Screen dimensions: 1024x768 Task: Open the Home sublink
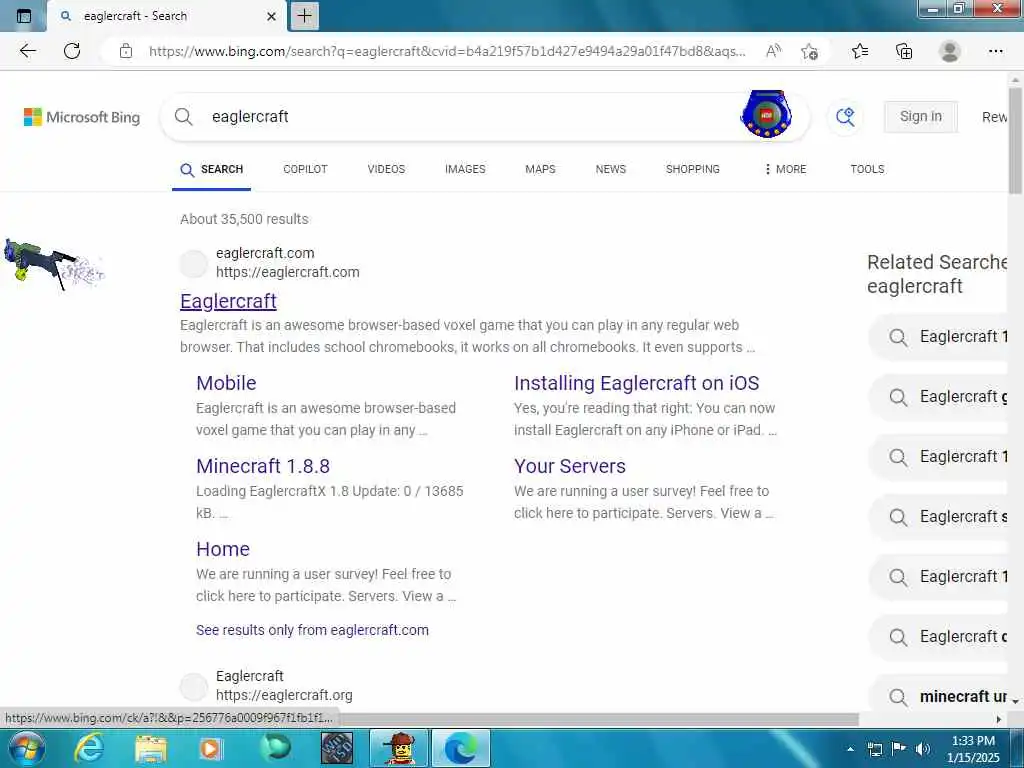point(223,549)
